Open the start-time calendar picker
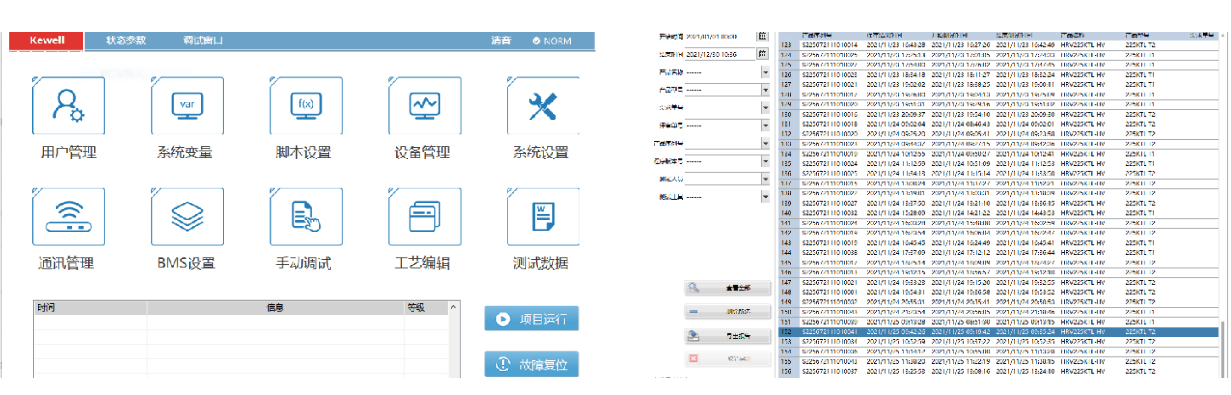Viewport: 1231px width, 395px height. pos(762,35)
